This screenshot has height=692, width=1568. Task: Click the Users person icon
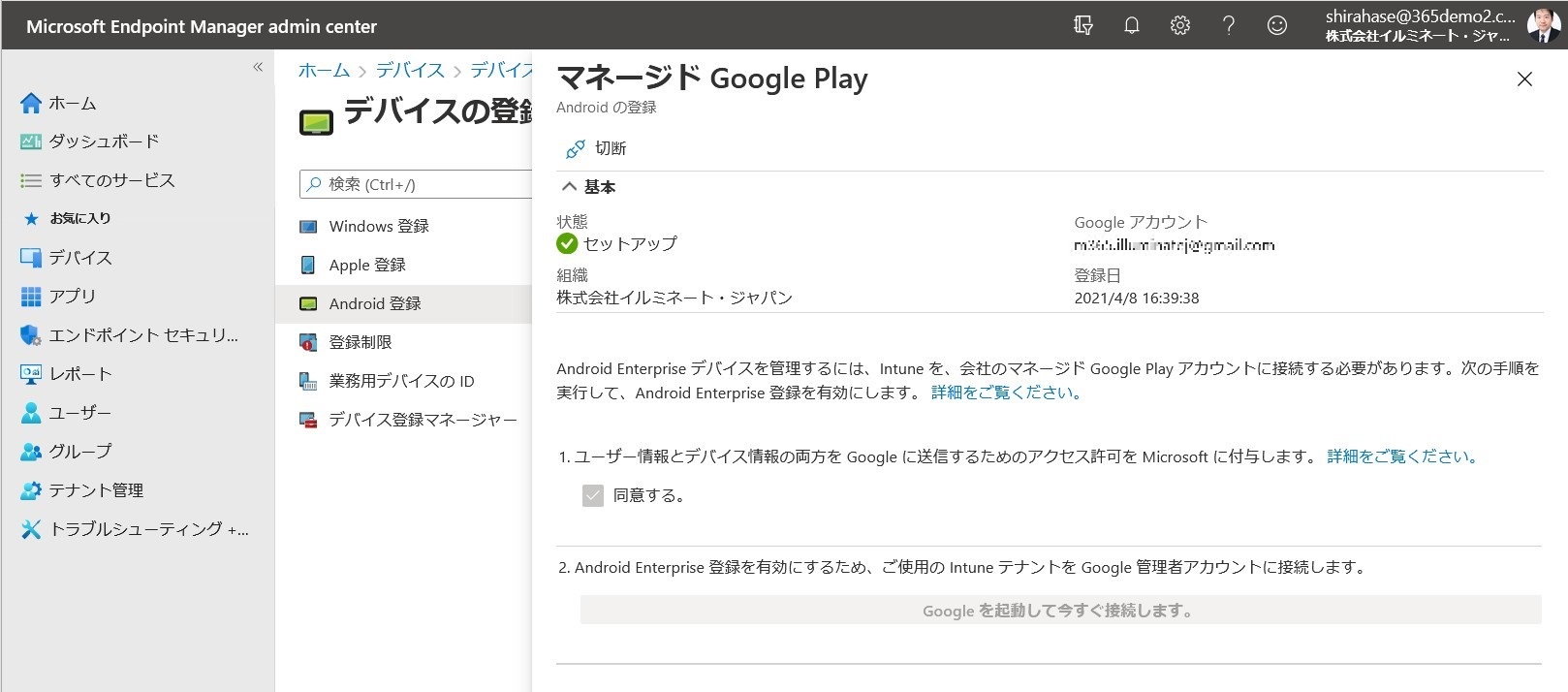point(31,413)
